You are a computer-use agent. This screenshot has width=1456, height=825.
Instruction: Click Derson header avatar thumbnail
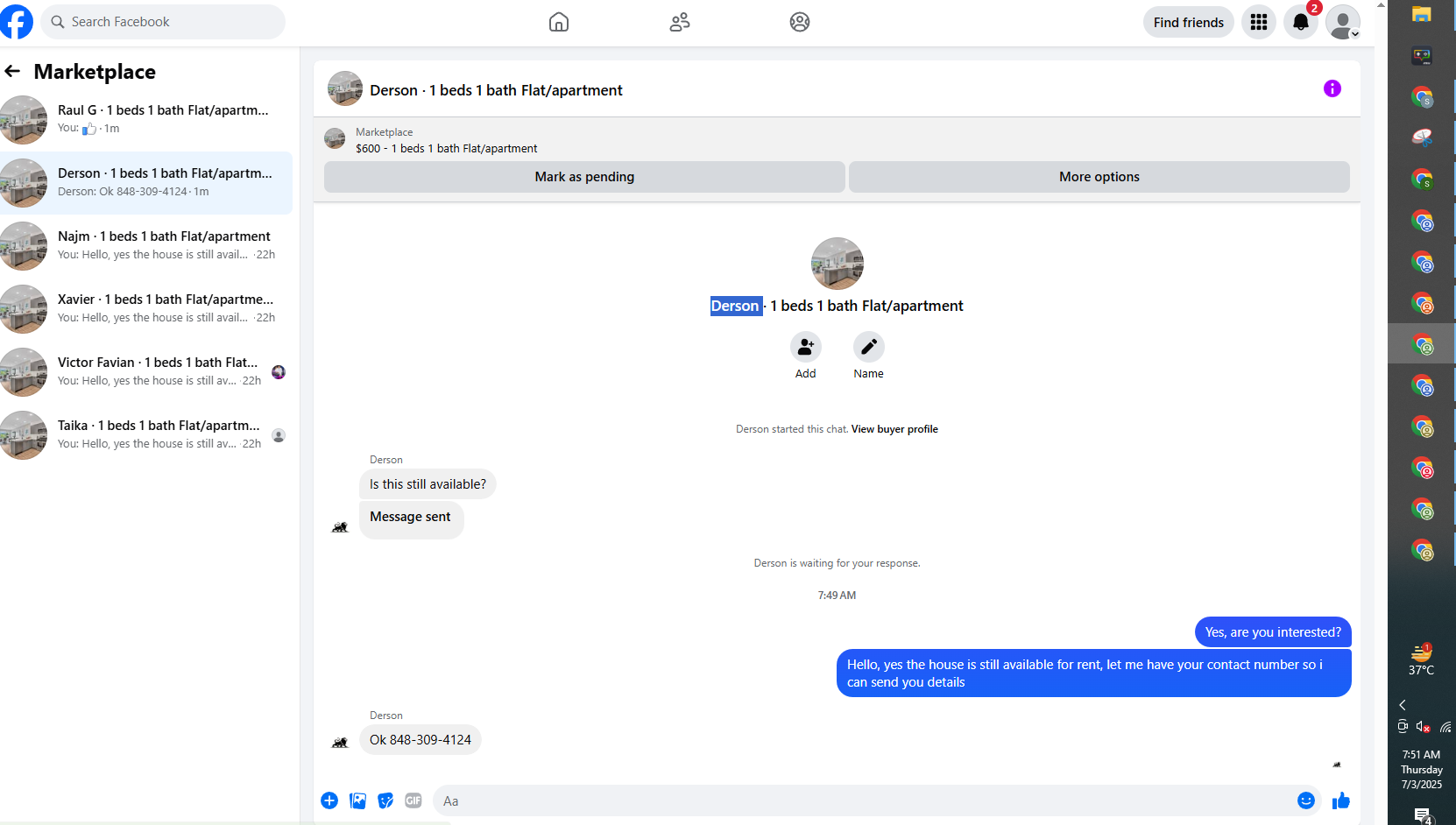[x=345, y=88]
